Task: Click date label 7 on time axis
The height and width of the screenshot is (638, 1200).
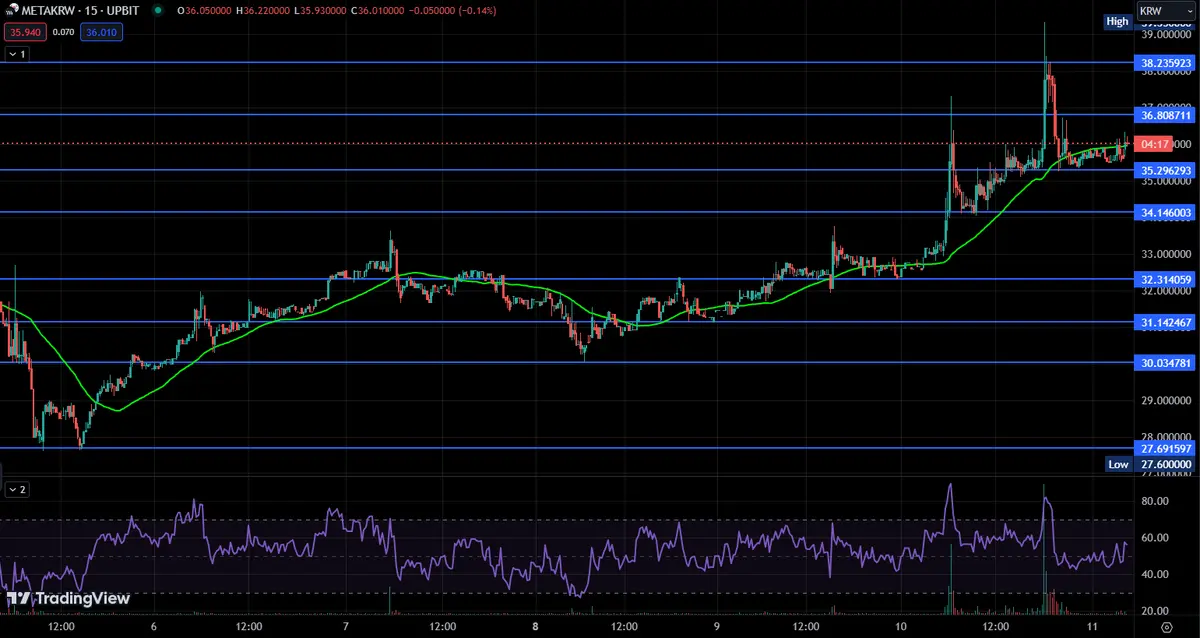Action: pos(345,626)
